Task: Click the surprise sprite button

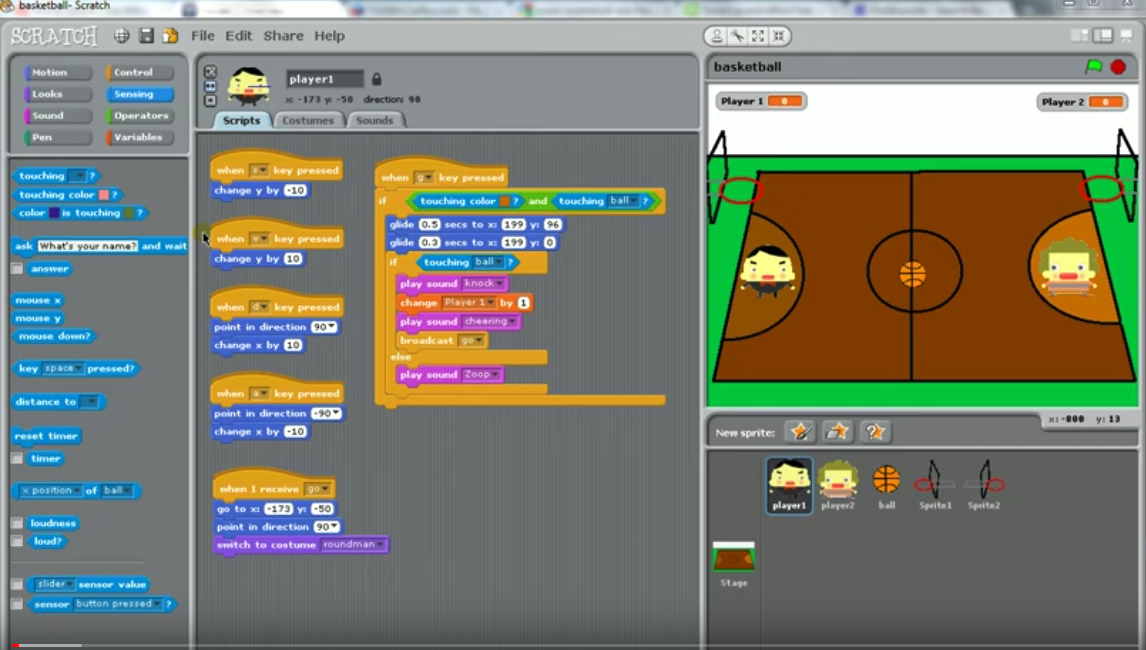Action: pyautogui.click(x=875, y=432)
